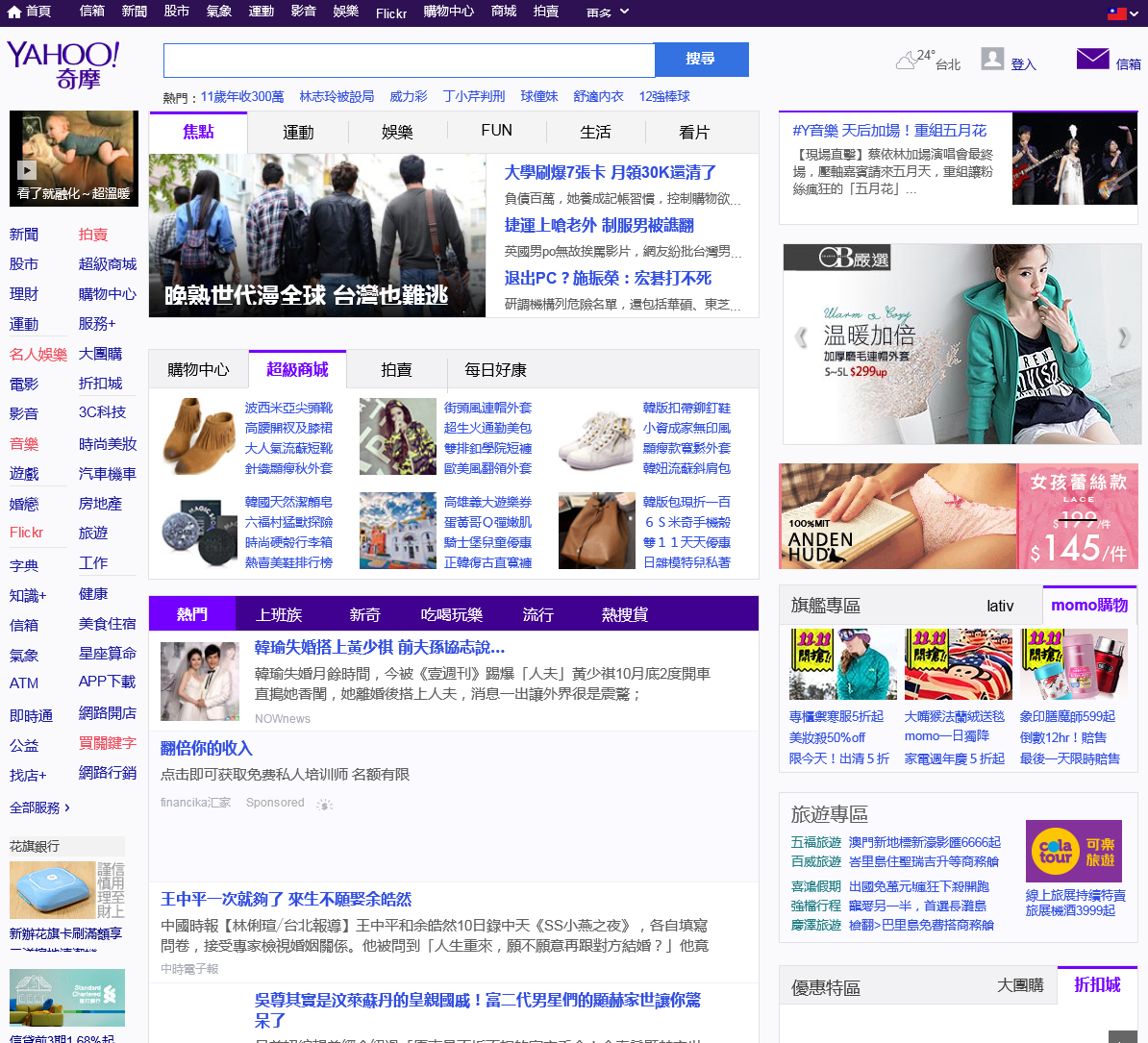Click previous arrow on OB嚴選 ad carousel
The image size is (1148, 1043).
[801, 336]
